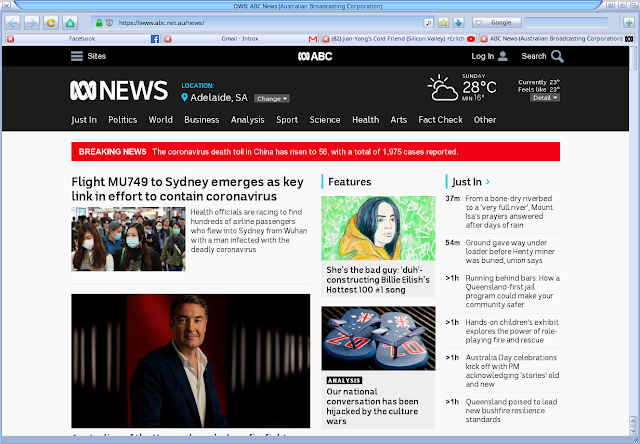Open the Politics section
This screenshot has height=444, width=640.
(x=122, y=120)
